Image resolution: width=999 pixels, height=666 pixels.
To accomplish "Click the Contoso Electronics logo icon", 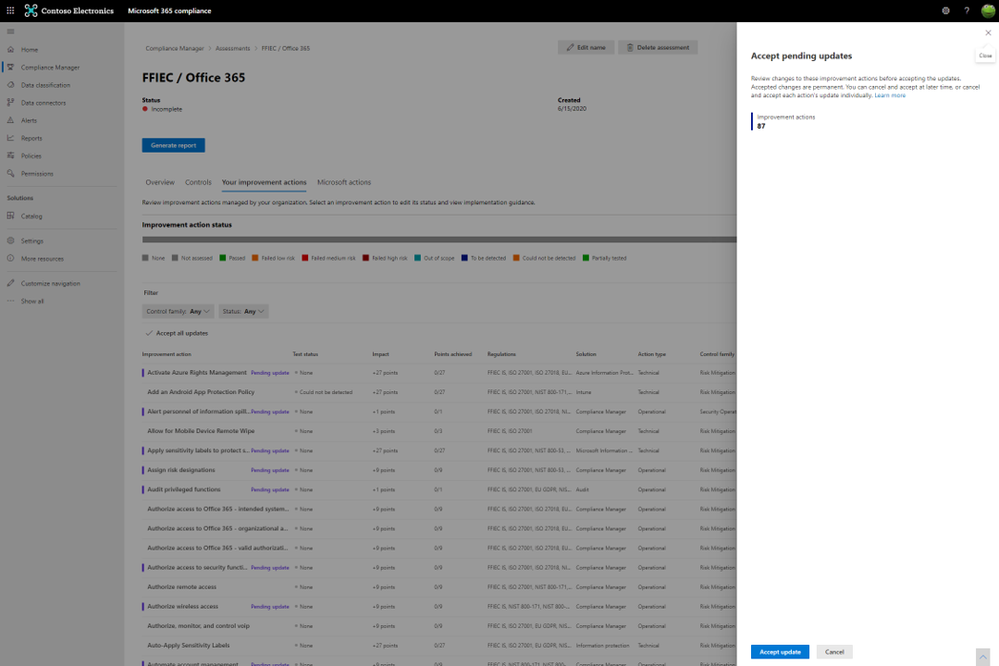I will click(31, 10).
